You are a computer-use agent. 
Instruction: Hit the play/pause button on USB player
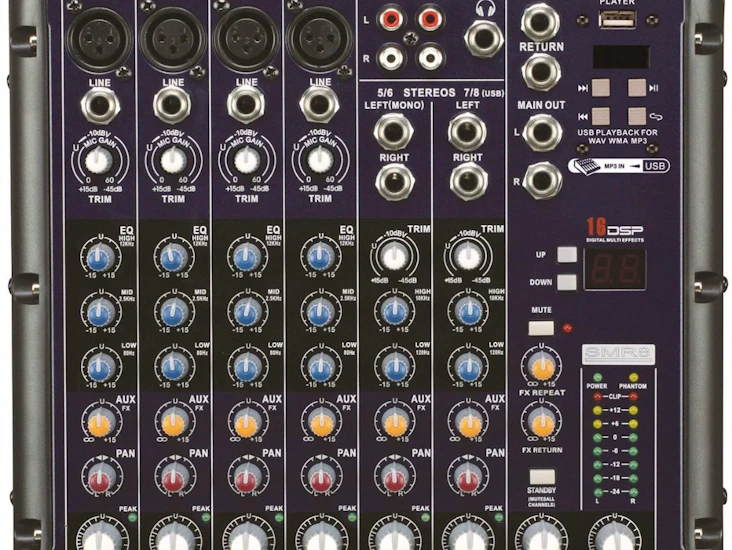(637, 87)
